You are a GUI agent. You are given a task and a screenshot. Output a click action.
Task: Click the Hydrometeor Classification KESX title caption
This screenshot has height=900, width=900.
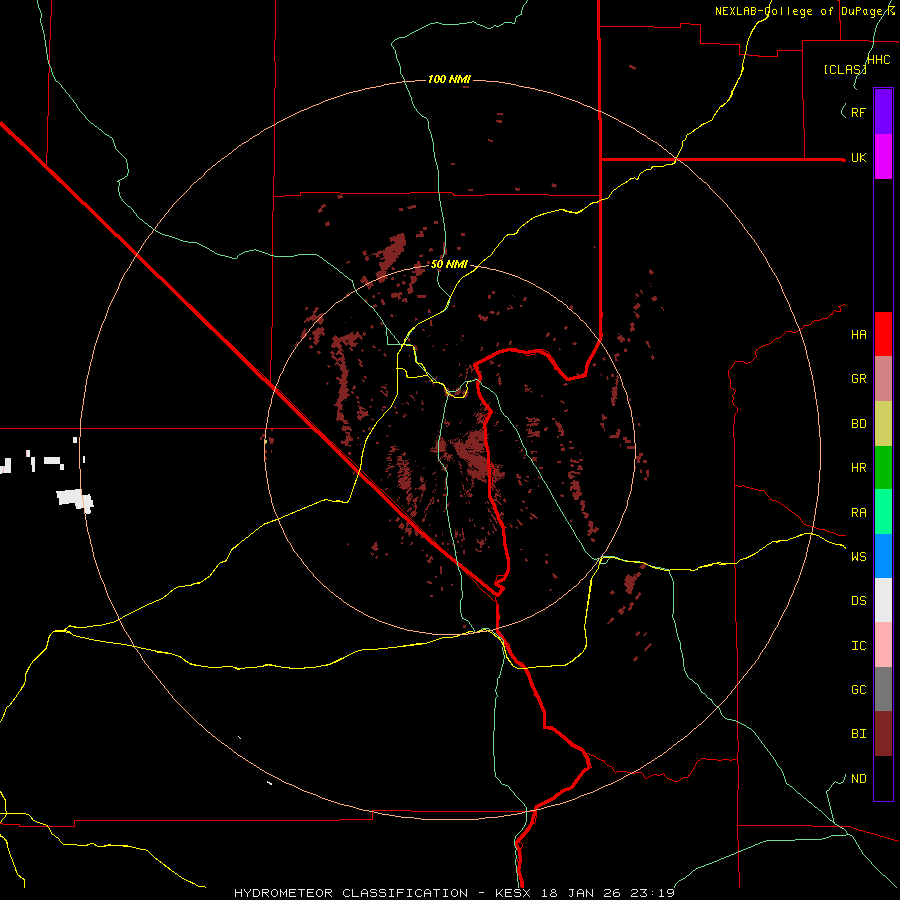pyautogui.click(x=454, y=893)
